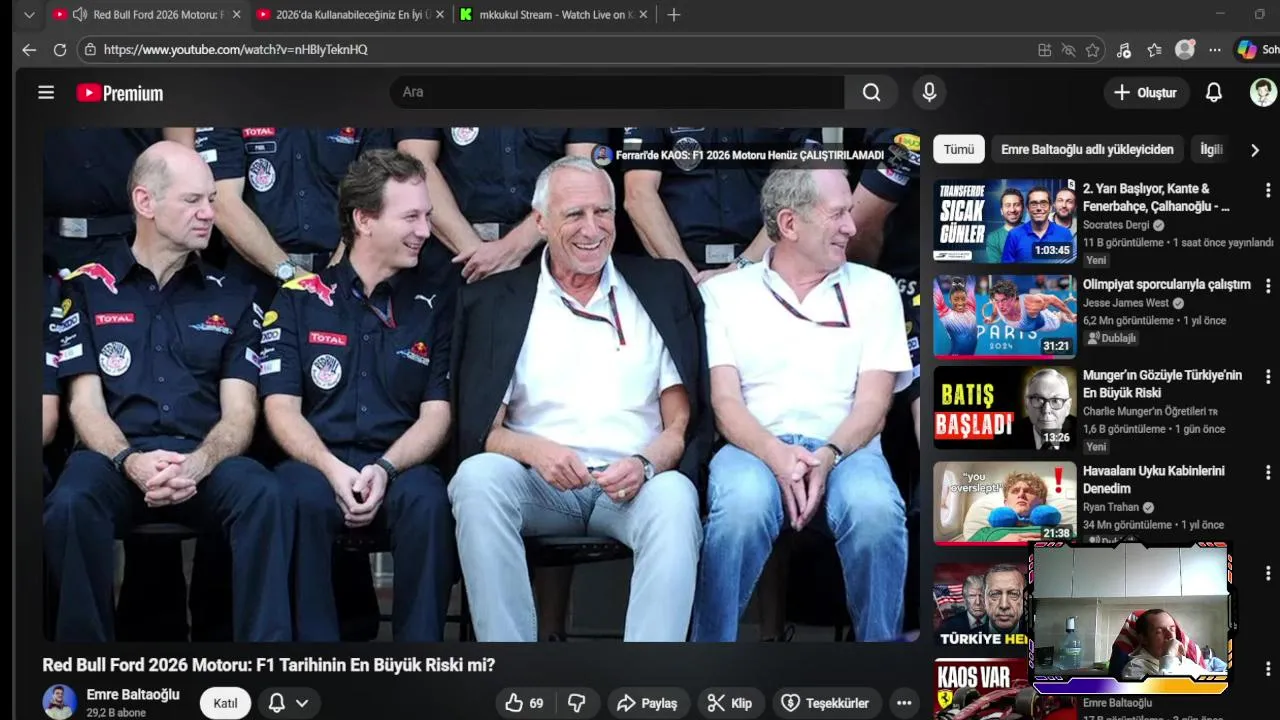Screen dimensions: 1280x720
Task: Open the browser profile icon
Action: pyautogui.click(x=1185, y=49)
